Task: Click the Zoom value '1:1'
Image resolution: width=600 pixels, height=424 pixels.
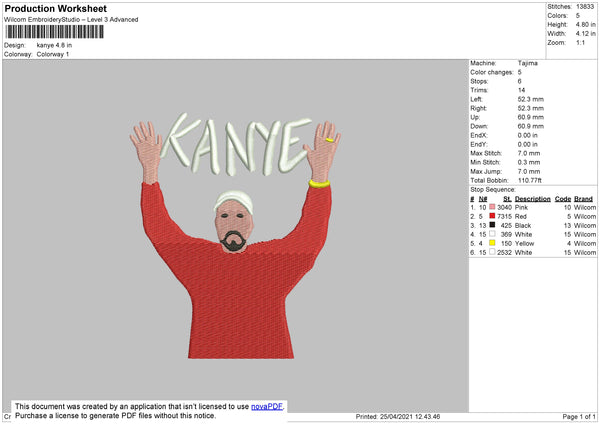Action: click(x=580, y=42)
